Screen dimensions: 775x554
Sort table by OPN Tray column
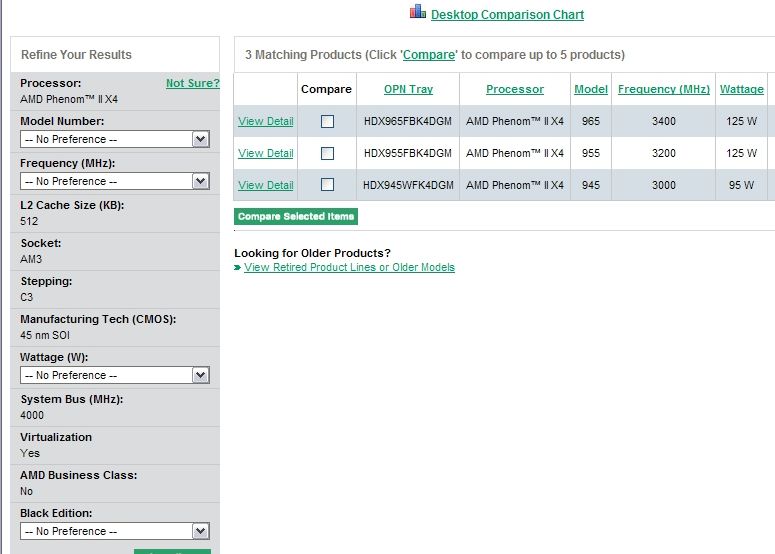[x=408, y=89]
